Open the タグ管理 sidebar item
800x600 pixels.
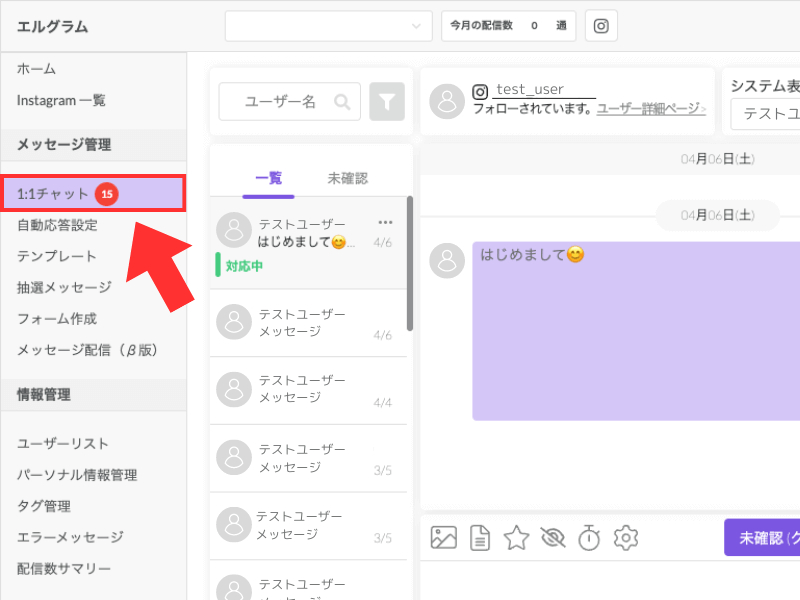[x=44, y=506]
